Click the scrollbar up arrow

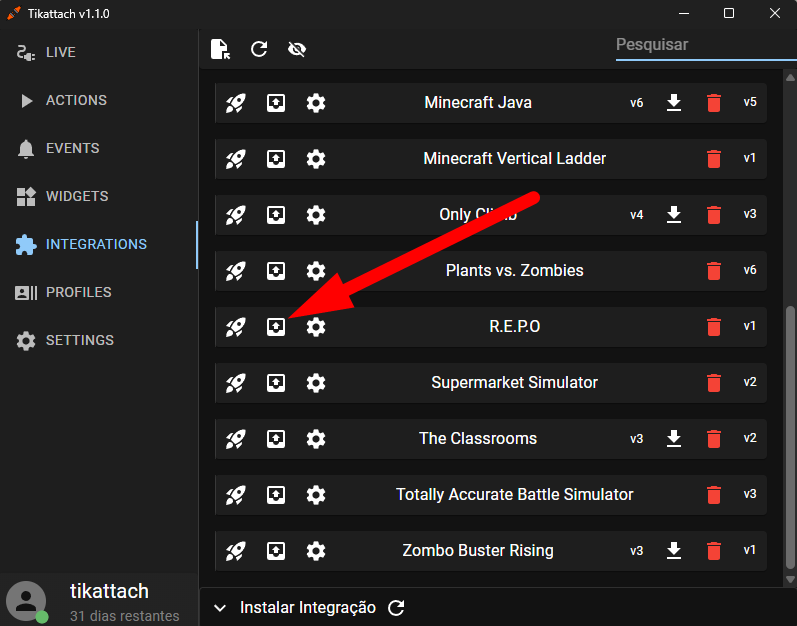pos(790,77)
